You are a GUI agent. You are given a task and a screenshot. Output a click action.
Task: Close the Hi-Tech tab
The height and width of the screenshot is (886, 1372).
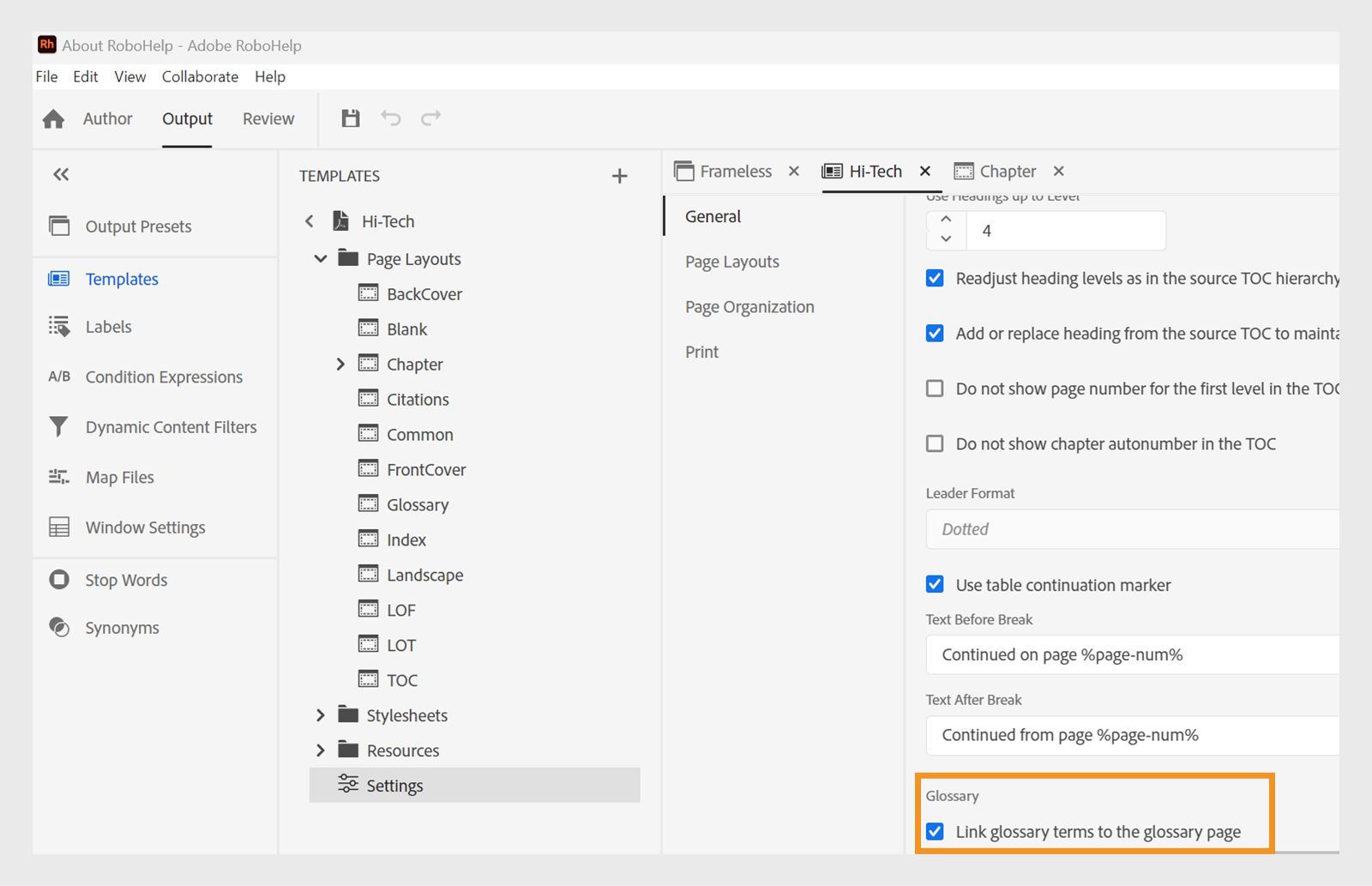click(925, 172)
